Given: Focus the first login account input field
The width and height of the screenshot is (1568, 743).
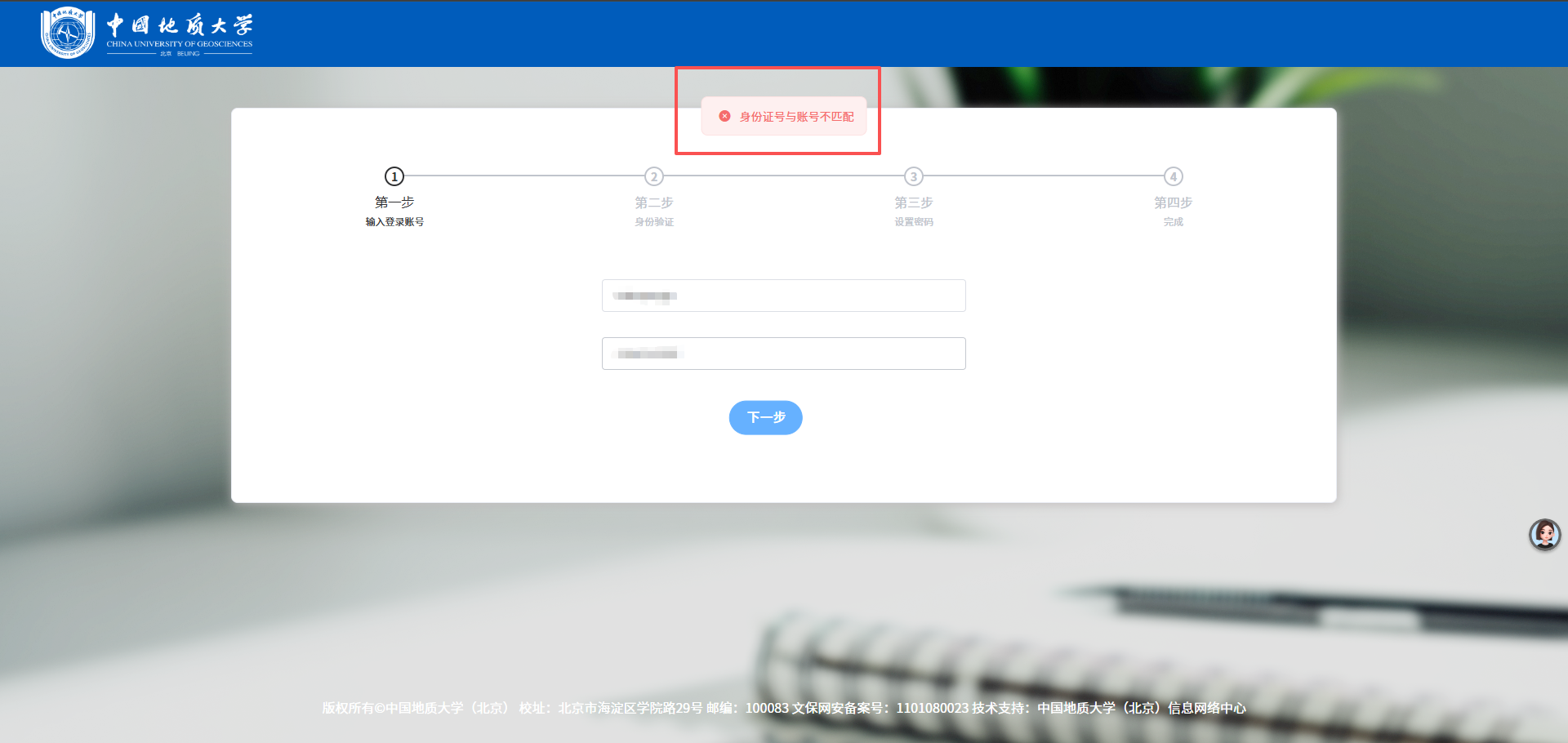Looking at the screenshot, I should [784, 296].
